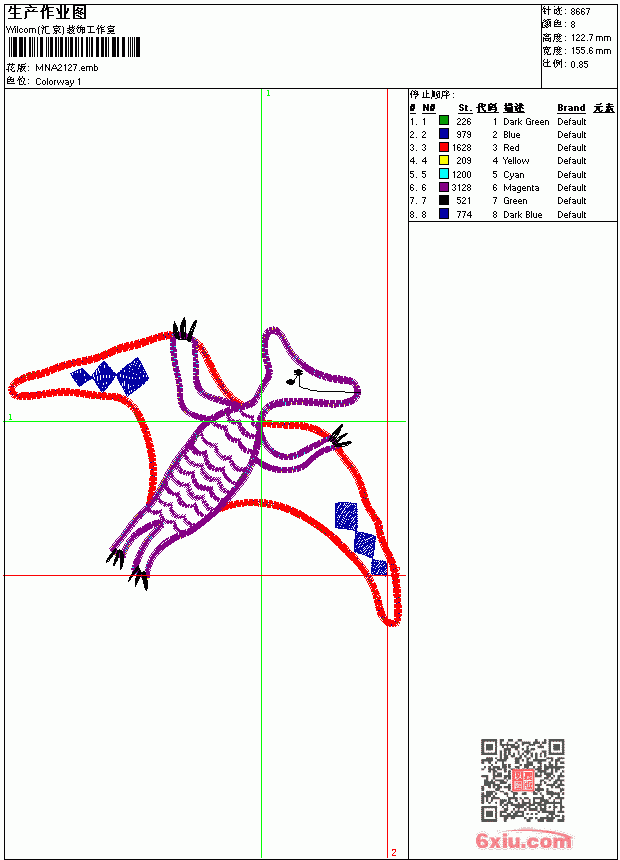Image resolution: width=620 pixels, height=860 pixels.
Task: Click the Magenta thread color swatch
Action: coord(444,187)
